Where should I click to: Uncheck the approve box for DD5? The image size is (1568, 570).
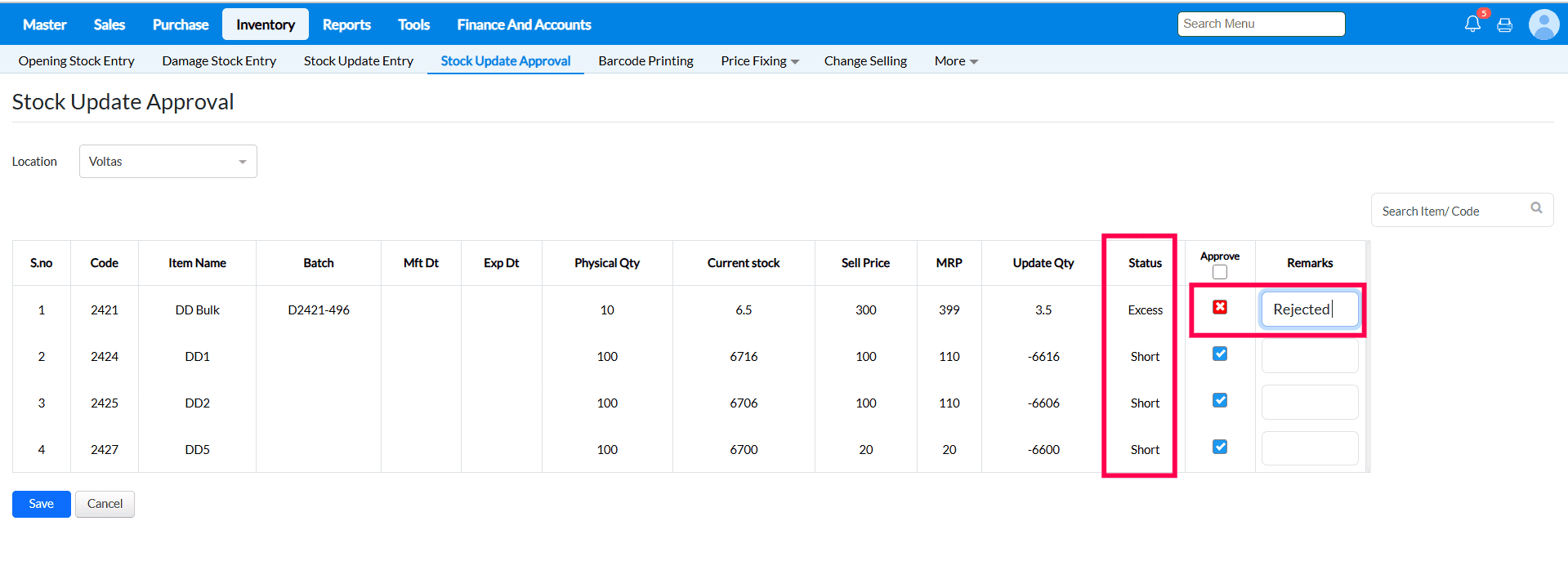[1220, 447]
